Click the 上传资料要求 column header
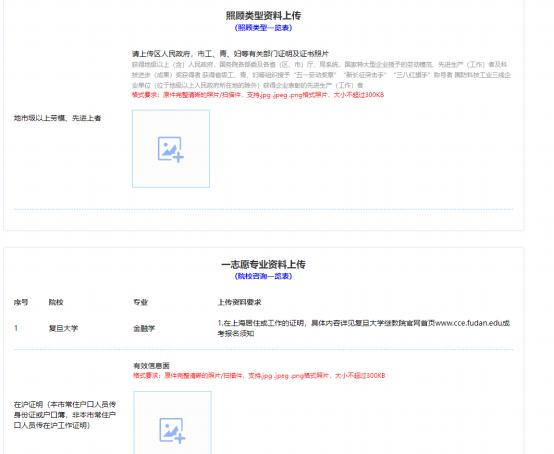The height and width of the screenshot is (454, 554). coord(239,302)
